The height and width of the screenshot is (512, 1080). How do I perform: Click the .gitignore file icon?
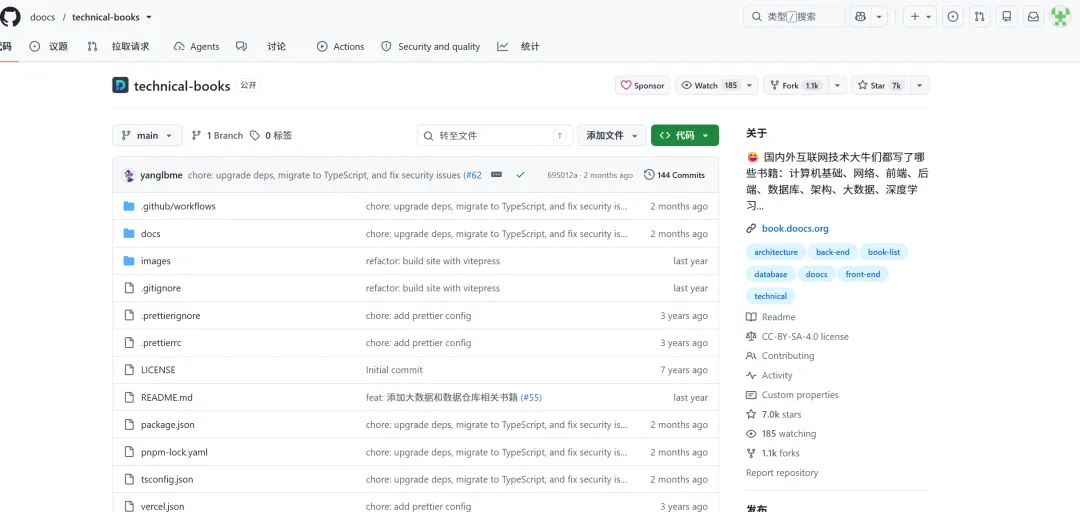click(x=129, y=288)
